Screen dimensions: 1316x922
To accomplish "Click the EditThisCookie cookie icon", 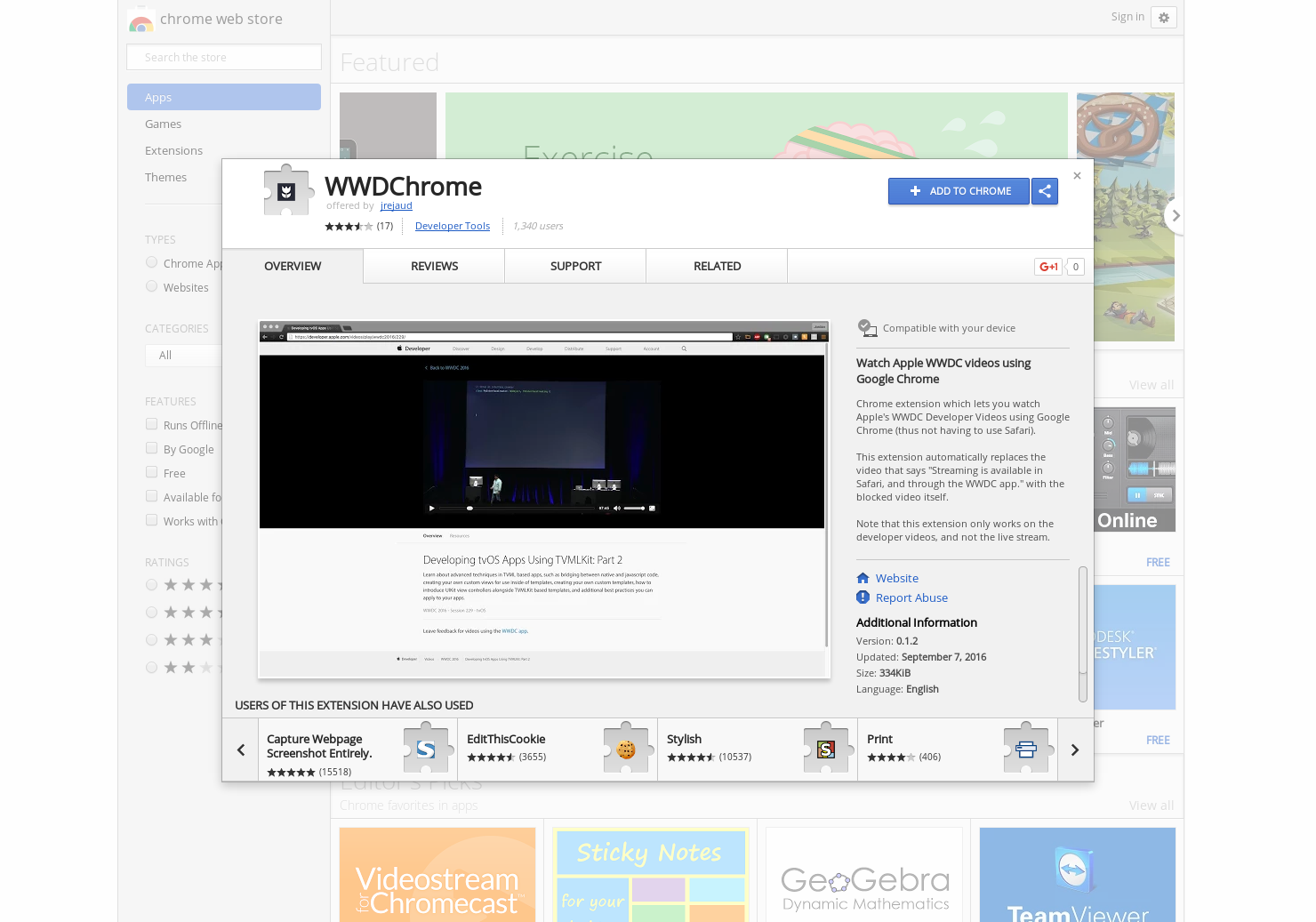I will point(627,750).
